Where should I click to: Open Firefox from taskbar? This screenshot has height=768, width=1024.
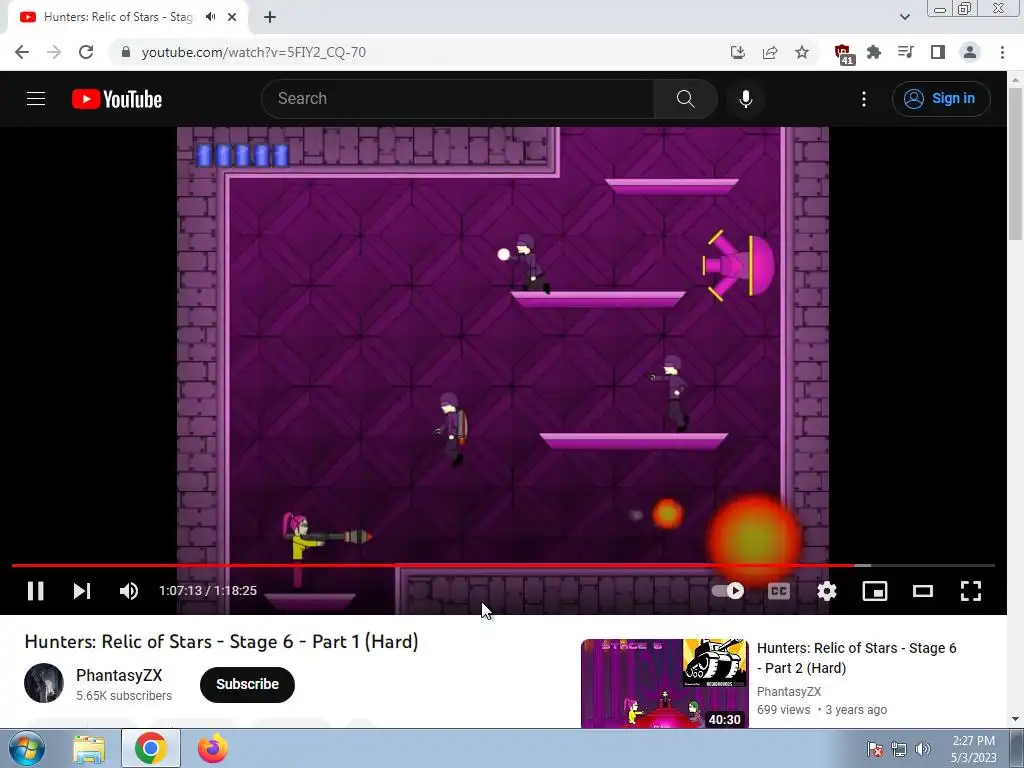(x=212, y=748)
